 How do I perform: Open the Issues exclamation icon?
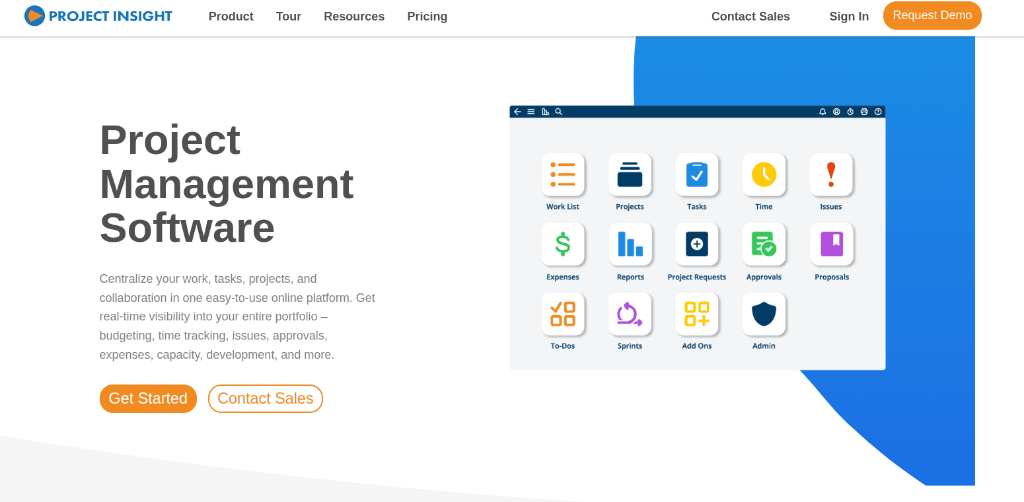pos(831,174)
